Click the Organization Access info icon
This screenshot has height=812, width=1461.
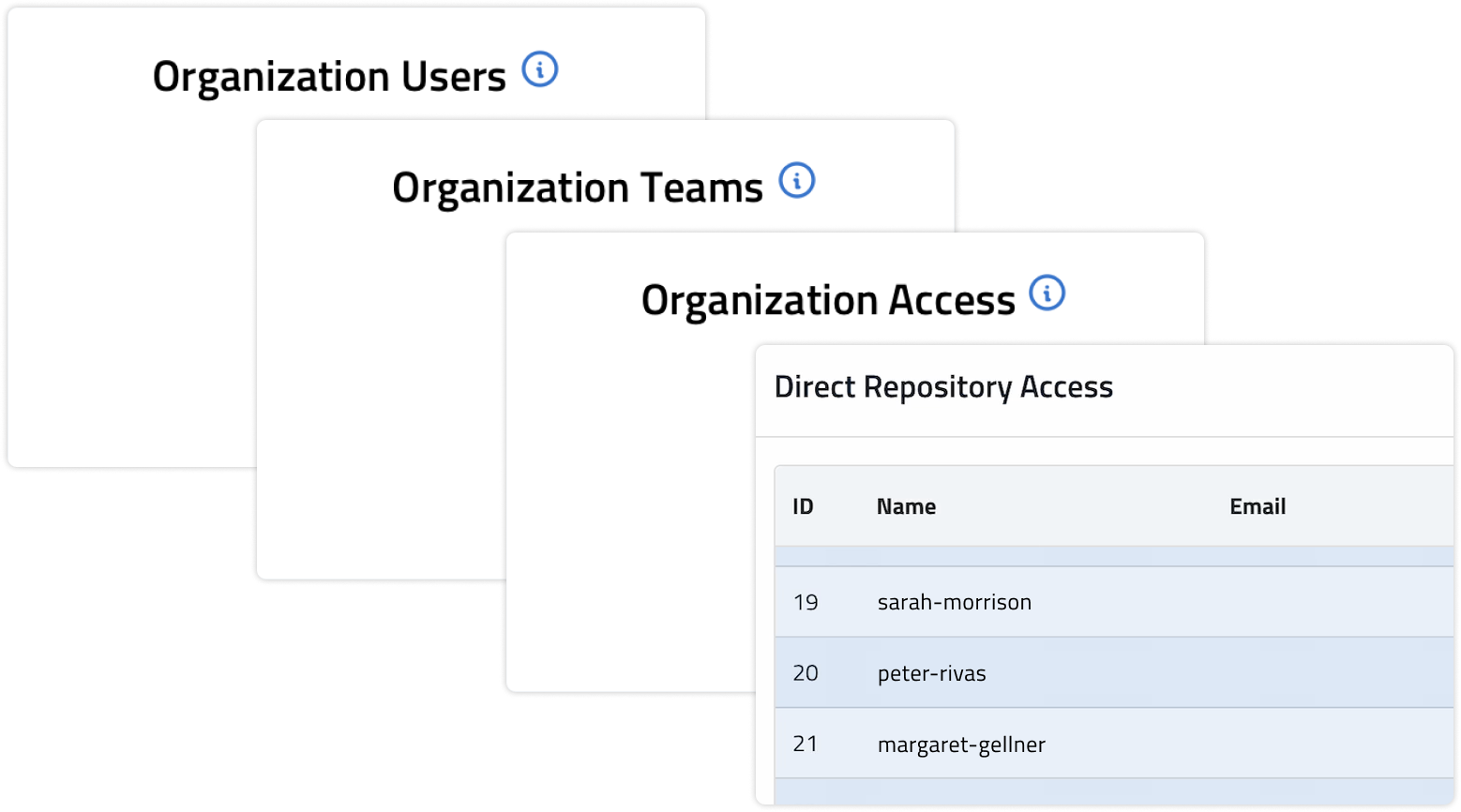[x=1049, y=293]
